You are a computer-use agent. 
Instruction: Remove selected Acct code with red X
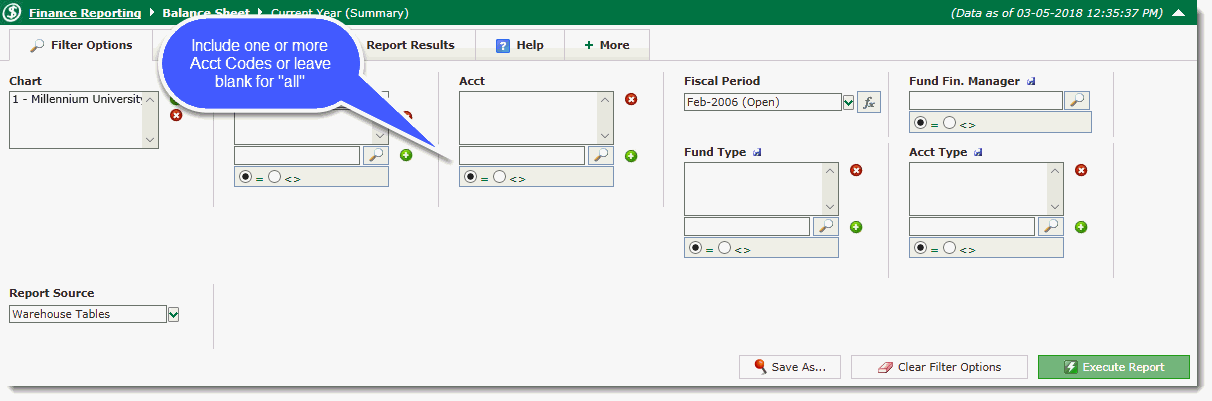click(631, 99)
